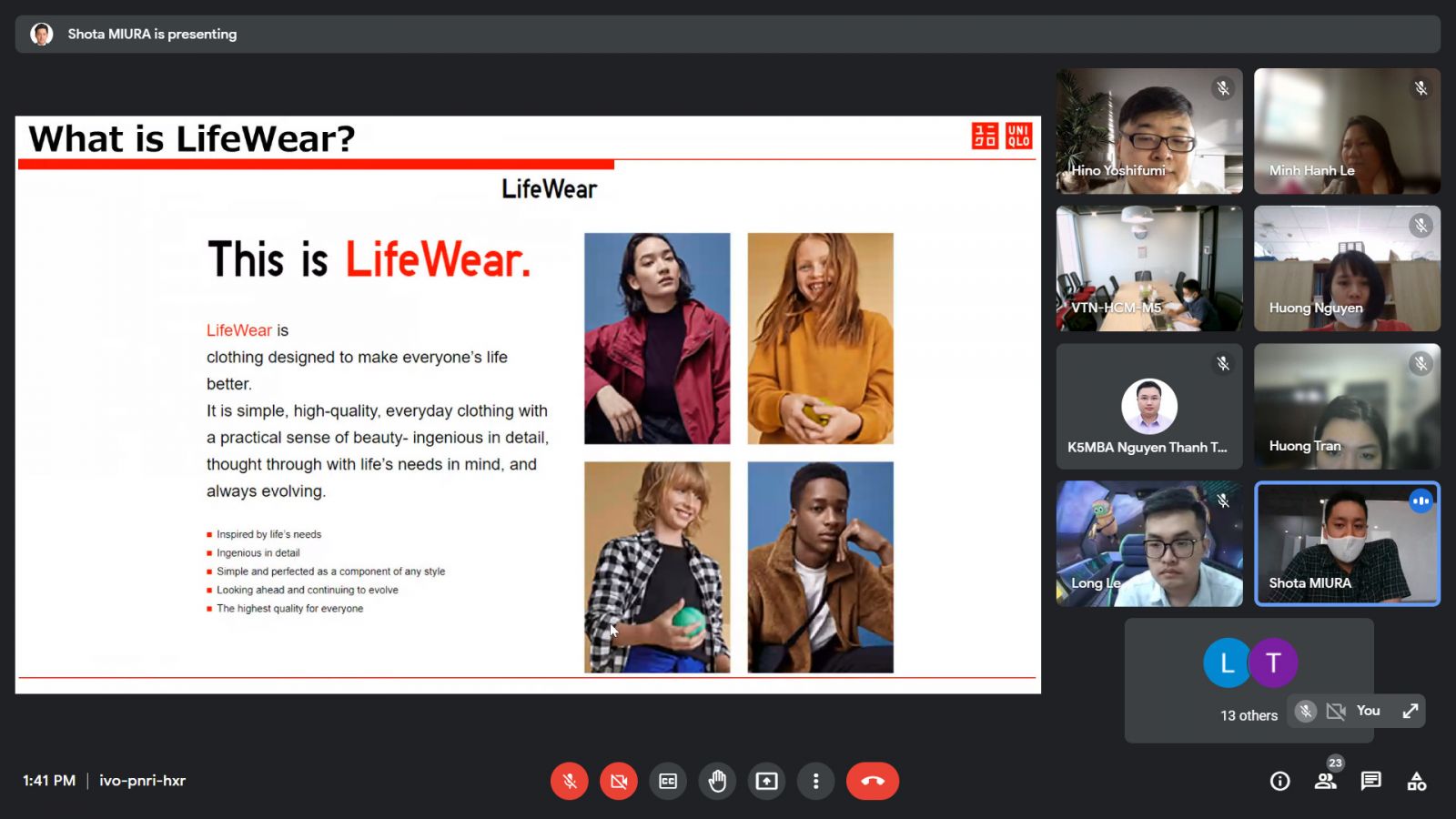Open the More options three-dot menu

click(x=815, y=781)
